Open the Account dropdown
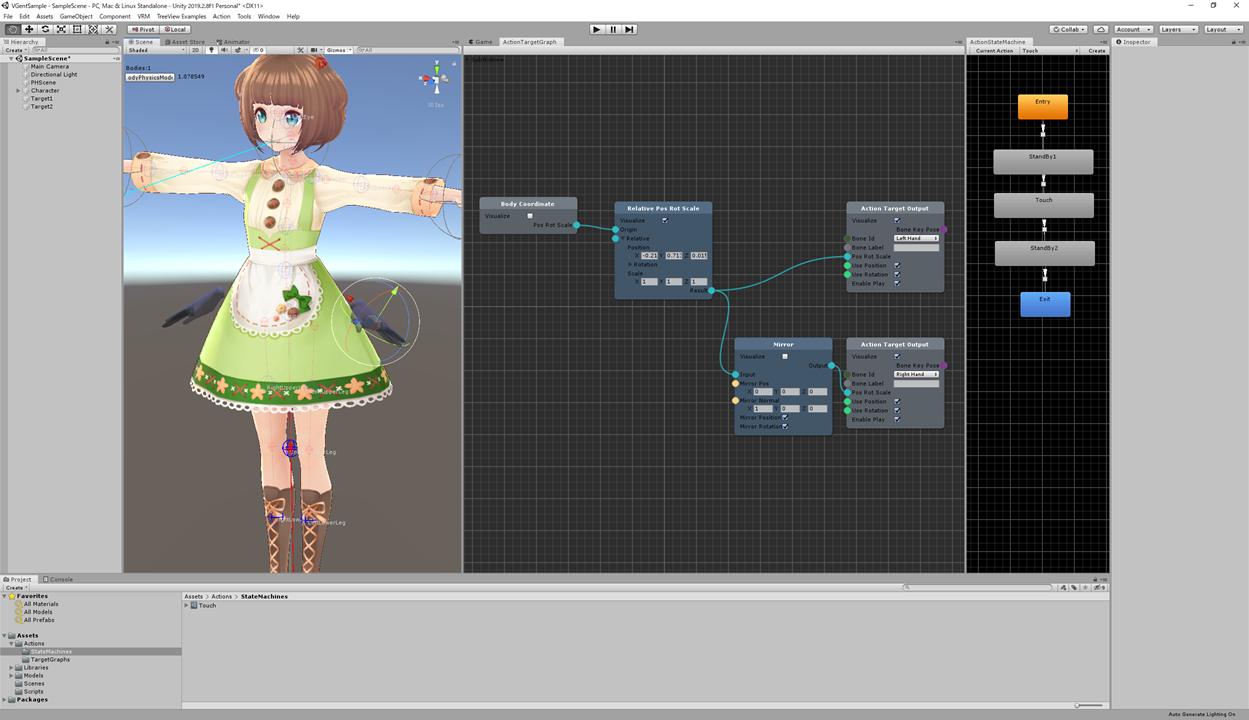 pyautogui.click(x=1132, y=29)
